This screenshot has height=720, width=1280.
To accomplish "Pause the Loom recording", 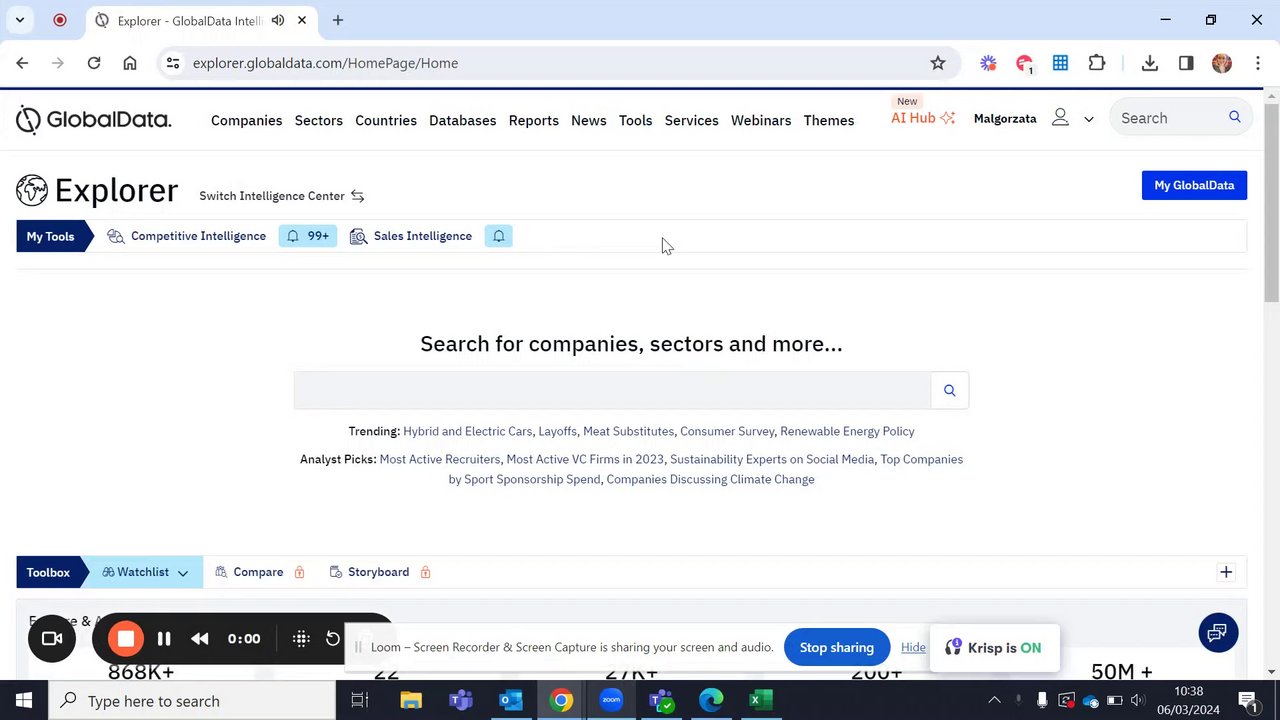I will (x=164, y=639).
